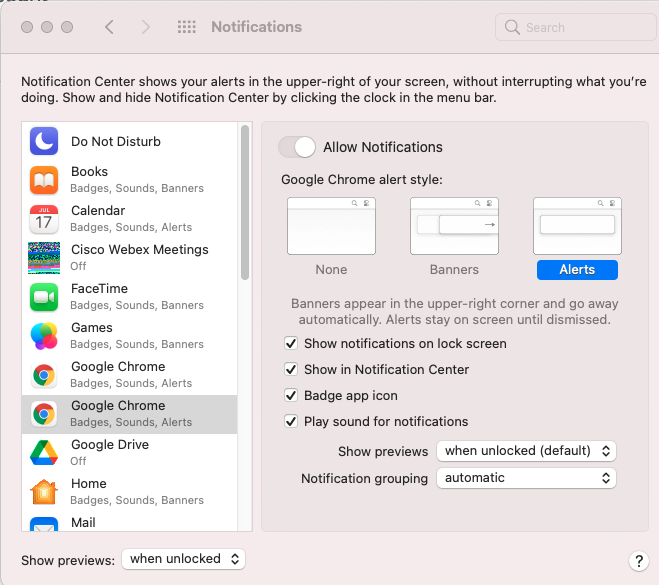The width and height of the screenshot is (659, 585).
Task: Uncheck Badge app icon
Action: pos(291,395)
